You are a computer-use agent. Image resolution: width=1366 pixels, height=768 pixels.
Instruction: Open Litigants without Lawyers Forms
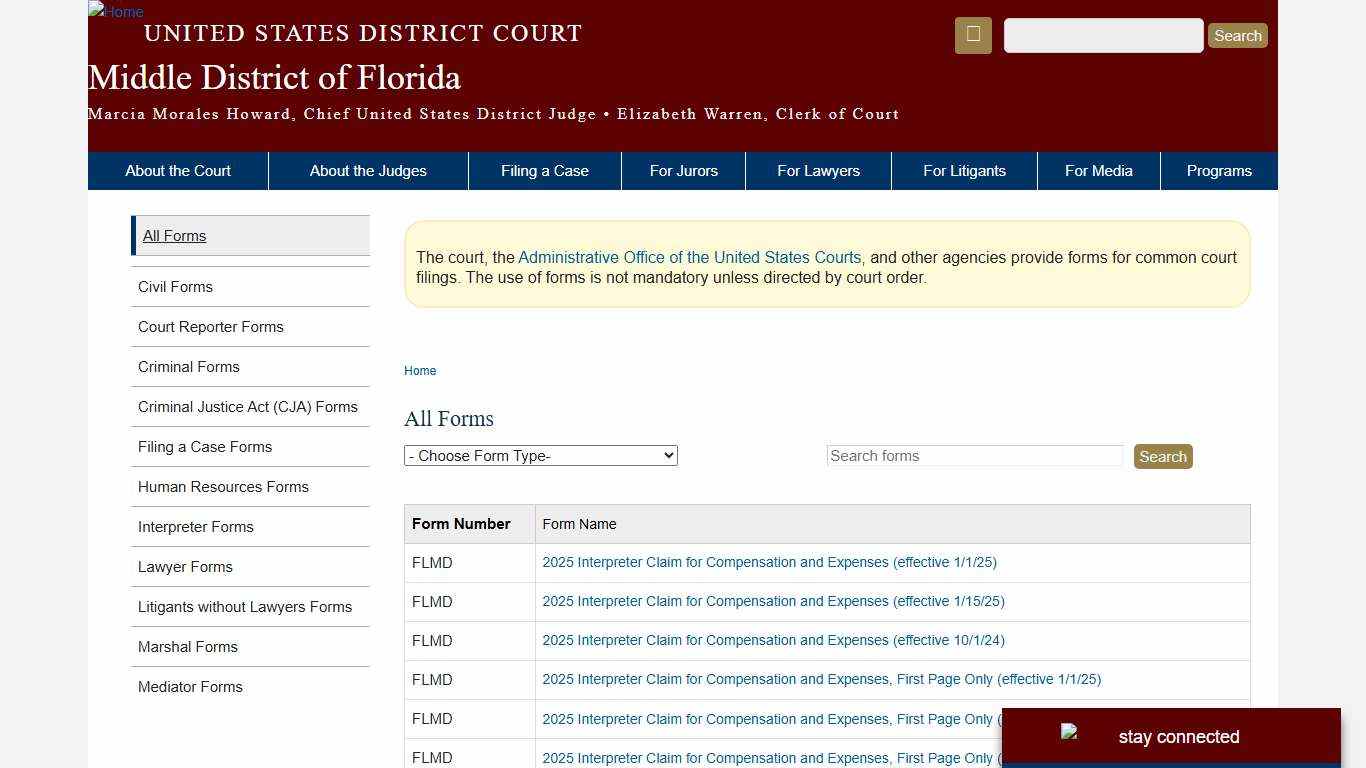point(244,606)
